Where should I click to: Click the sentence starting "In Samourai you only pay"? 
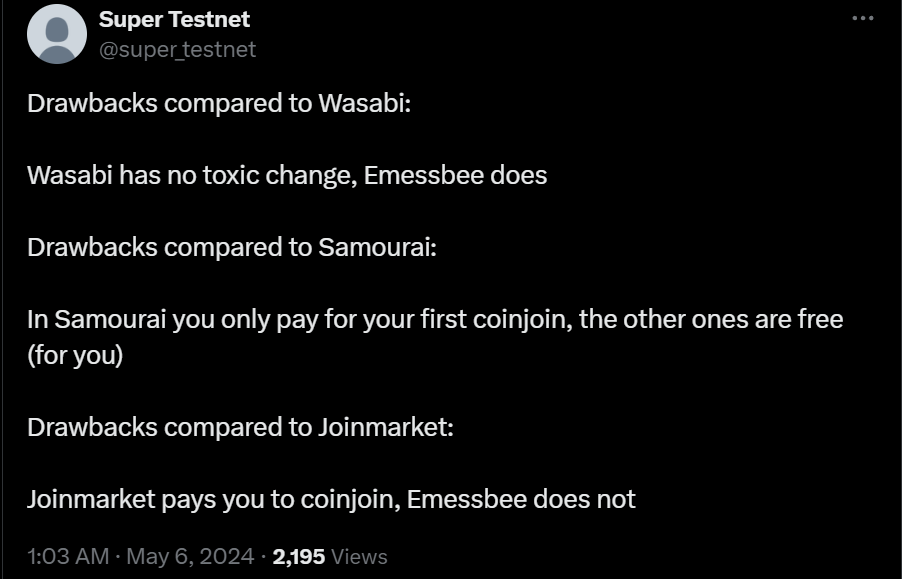(x=435, y=320)
